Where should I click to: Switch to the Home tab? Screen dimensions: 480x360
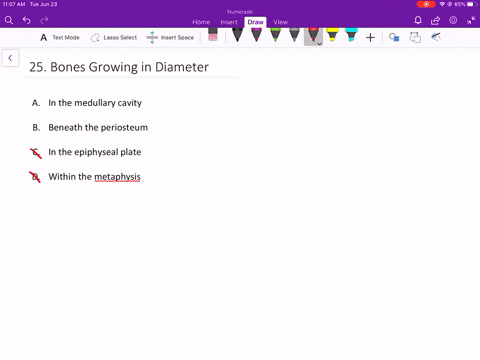(201, 22)
